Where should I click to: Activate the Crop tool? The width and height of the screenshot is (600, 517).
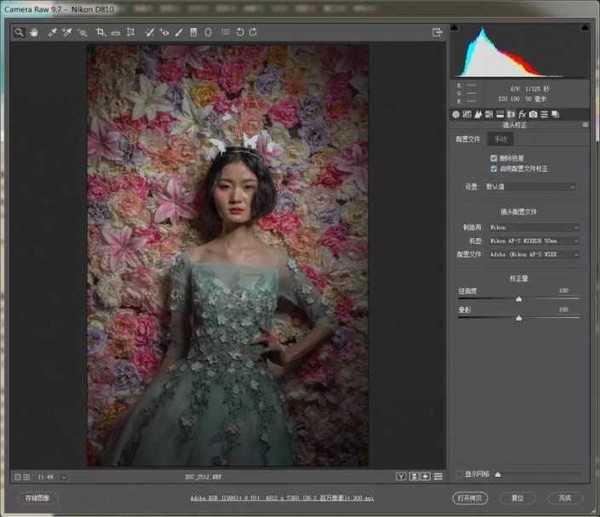(x=101, y=33)
